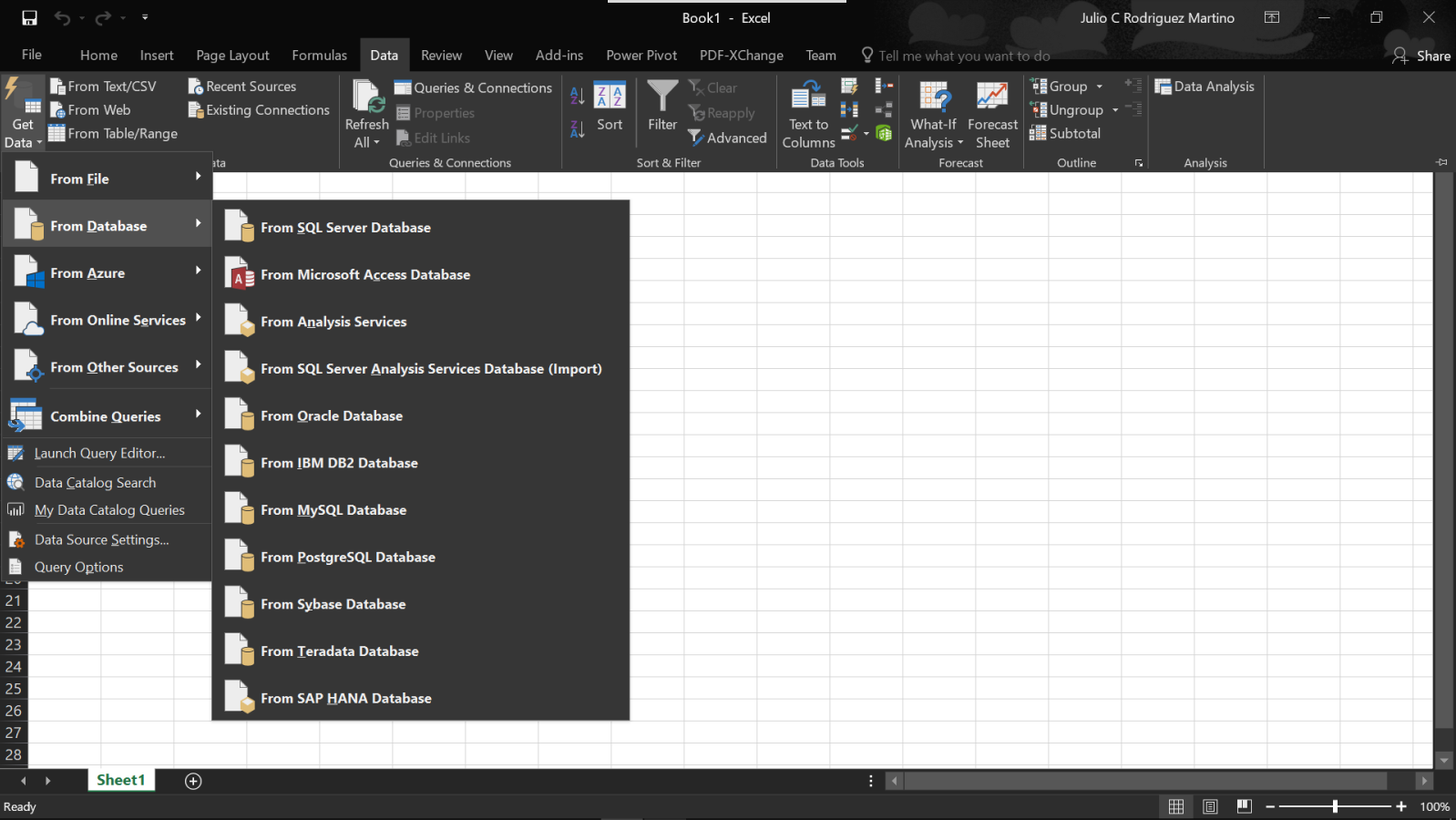The width and height of the screenshot is (1456, 820).
Task: Expand From File submenu
Action: tap(108, 179)
